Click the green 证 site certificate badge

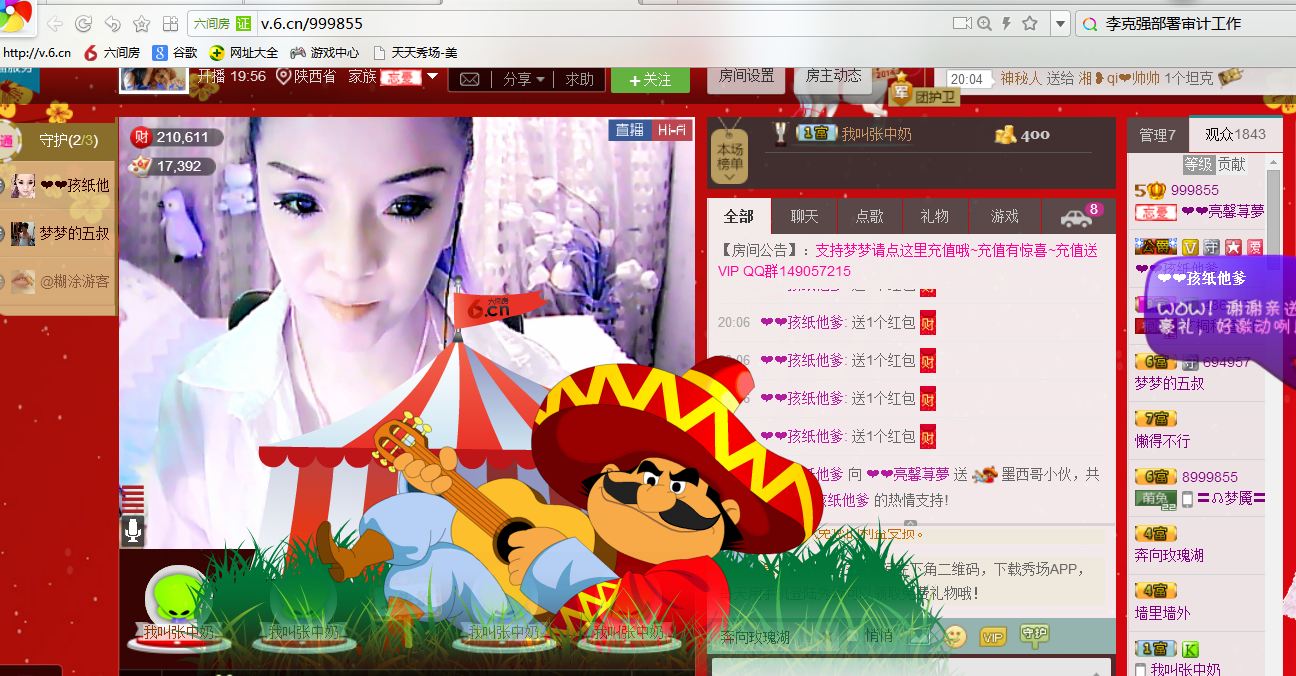[x=244, y=24]
